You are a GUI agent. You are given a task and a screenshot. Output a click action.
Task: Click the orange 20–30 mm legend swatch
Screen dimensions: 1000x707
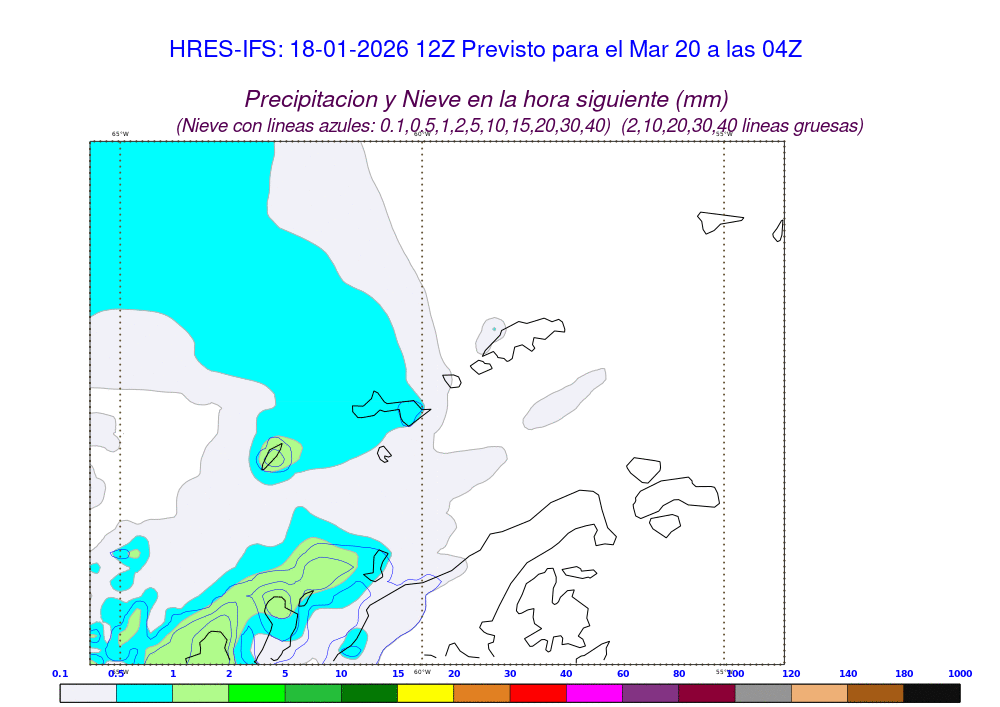click(482, 692)
